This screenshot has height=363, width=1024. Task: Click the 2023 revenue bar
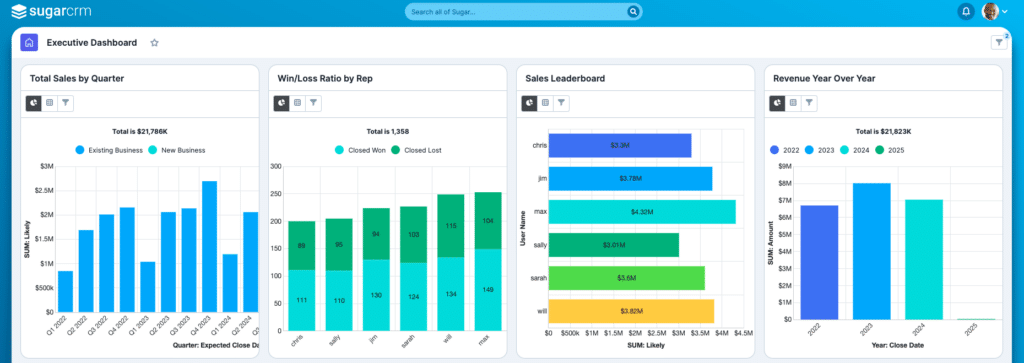pyautogui.click(x=871, y=251)
